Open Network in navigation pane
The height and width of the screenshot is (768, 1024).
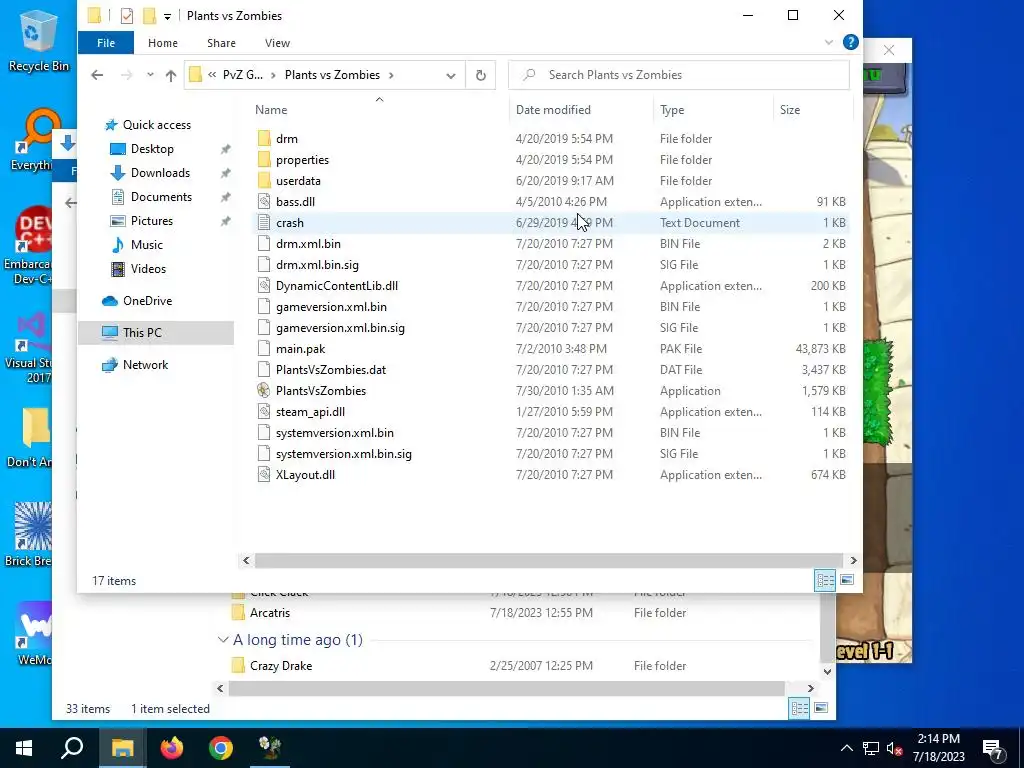point(145,365)
